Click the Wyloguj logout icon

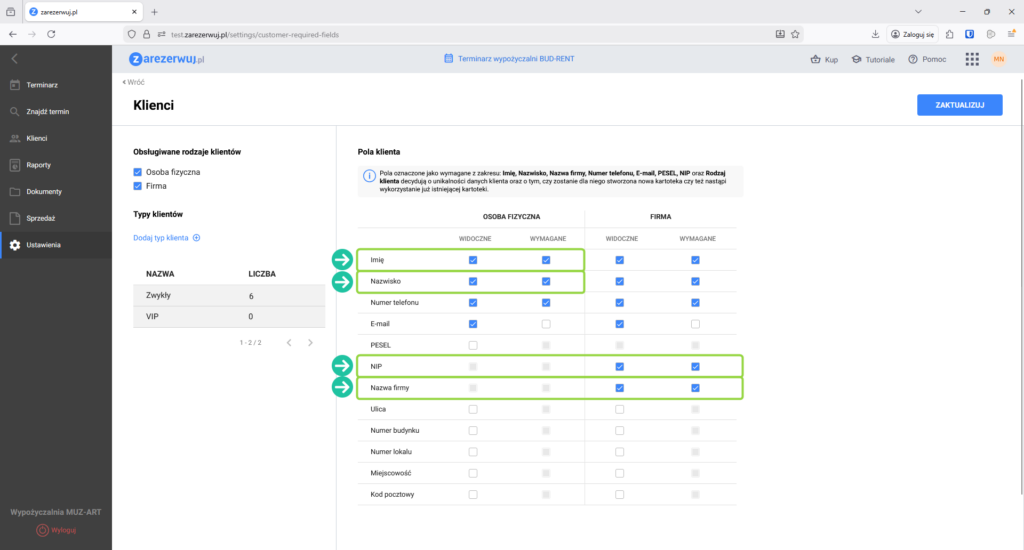pos(43,529)
